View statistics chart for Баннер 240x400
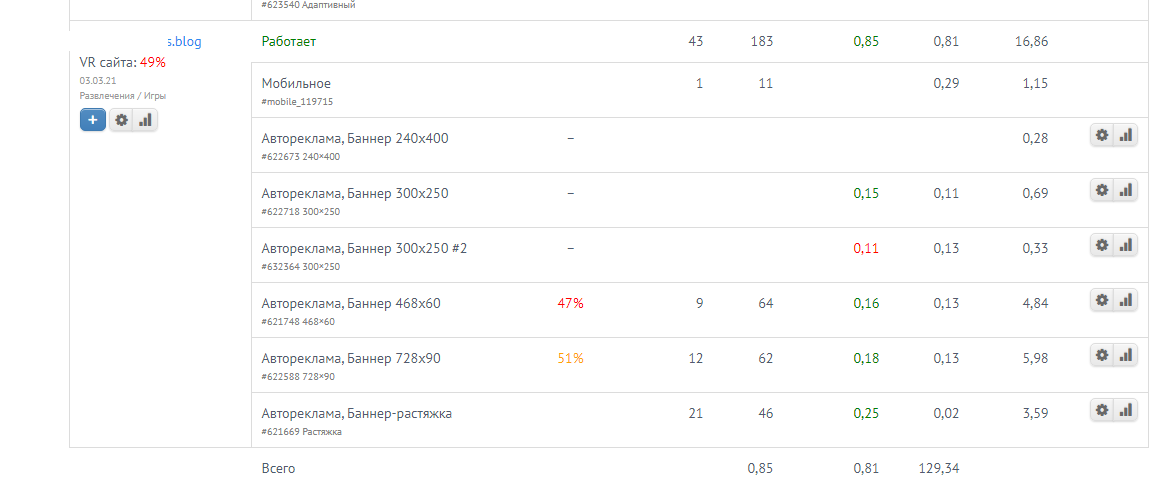Viewport: 1165px width, 483px height. [1125, 135]
